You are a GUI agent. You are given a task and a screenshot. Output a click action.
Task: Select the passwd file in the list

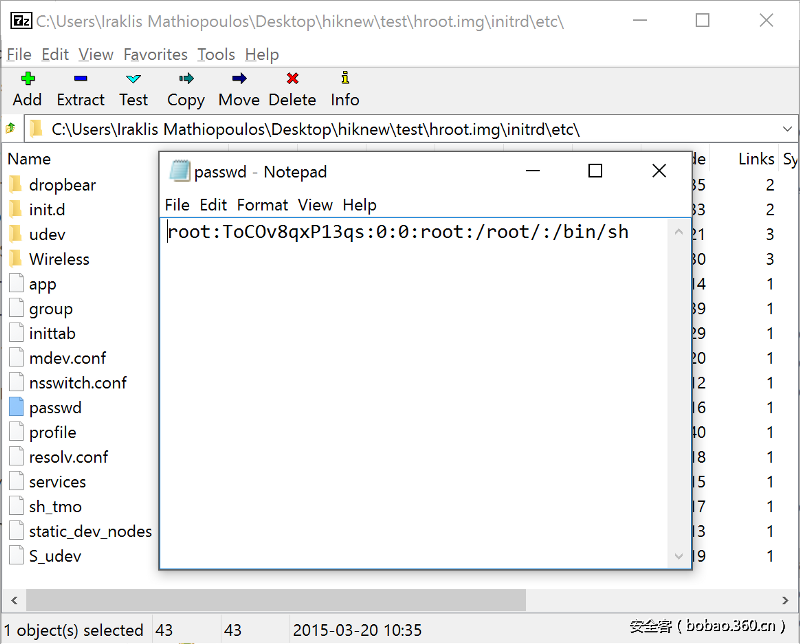54,407
